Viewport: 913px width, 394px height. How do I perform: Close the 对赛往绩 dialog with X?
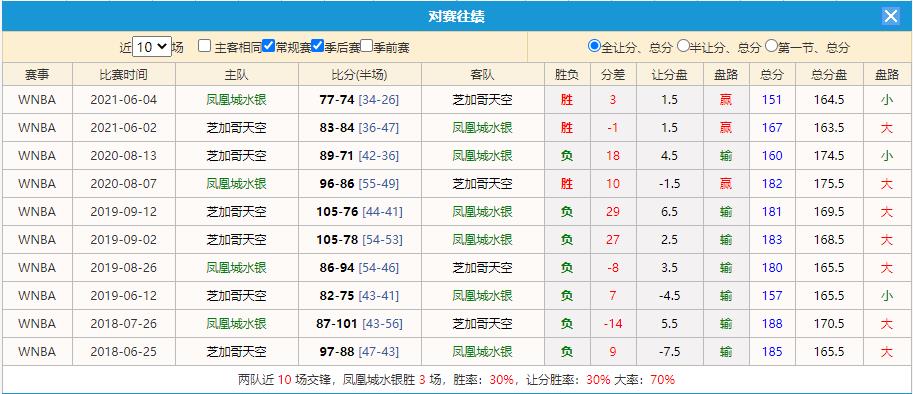click(x=891, y=16)
